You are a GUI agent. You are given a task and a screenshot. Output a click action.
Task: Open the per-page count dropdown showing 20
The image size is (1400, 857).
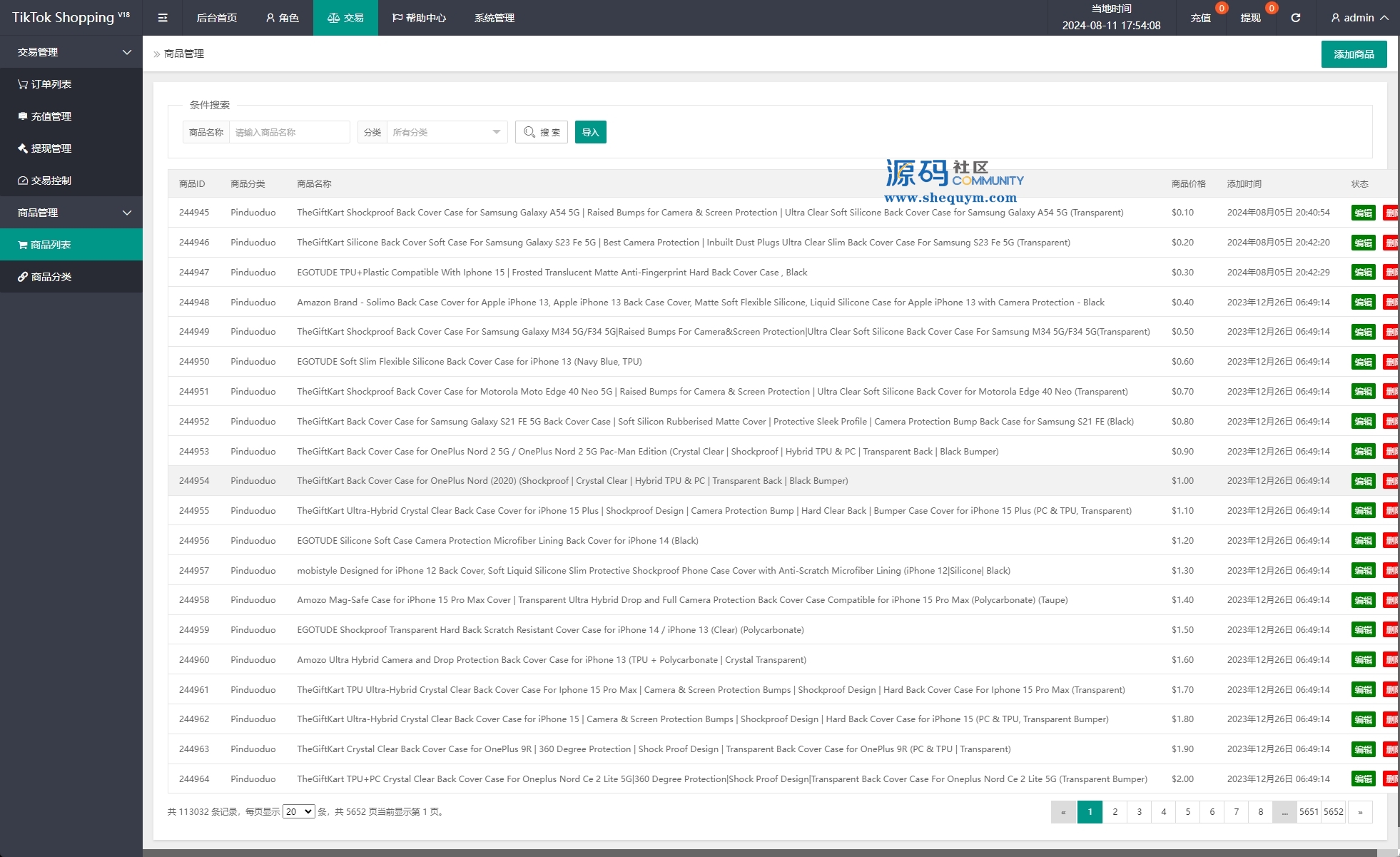(299, 811)
